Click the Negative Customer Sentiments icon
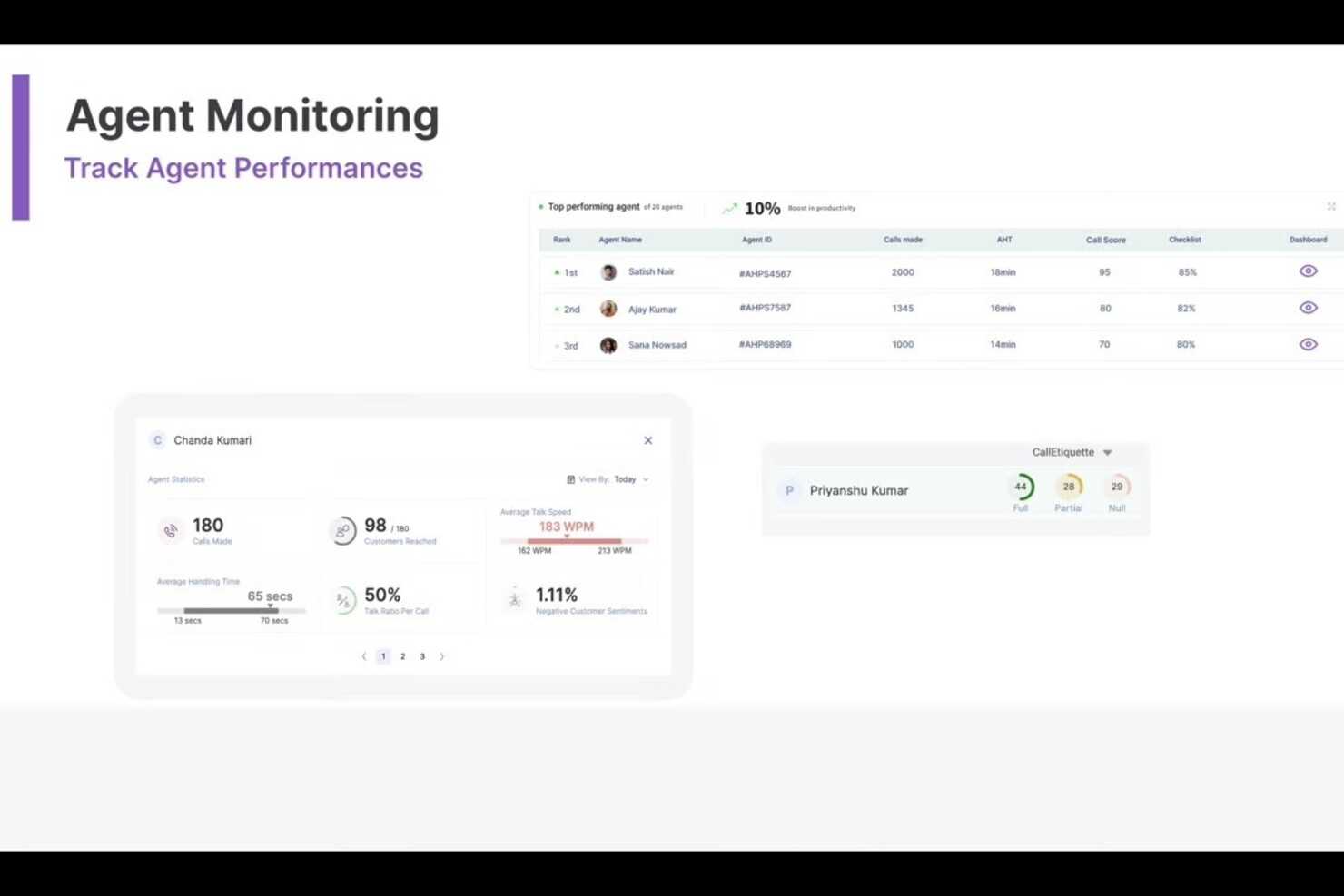 515,599
